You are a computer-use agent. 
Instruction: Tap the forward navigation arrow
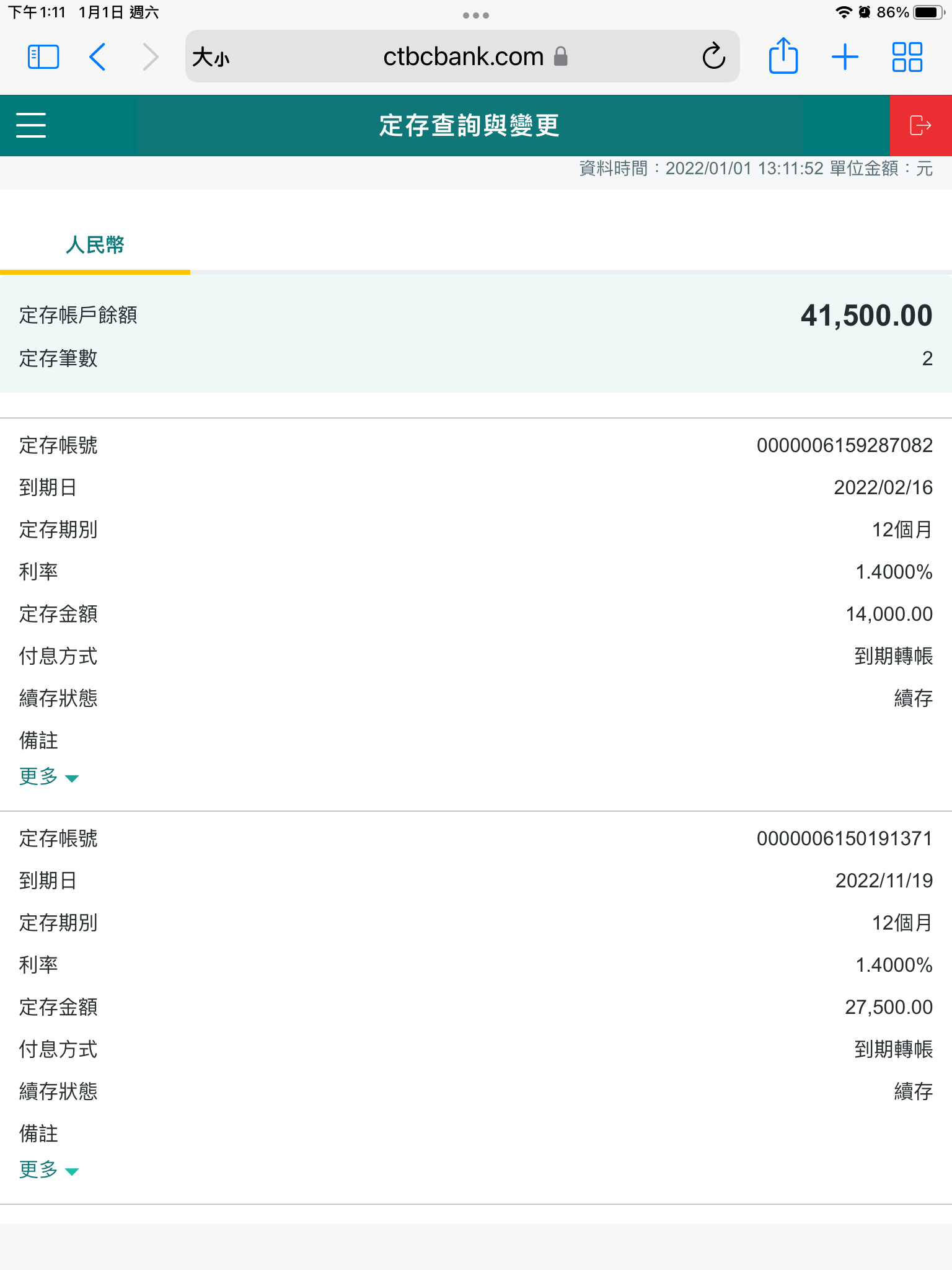coord(150,57)
